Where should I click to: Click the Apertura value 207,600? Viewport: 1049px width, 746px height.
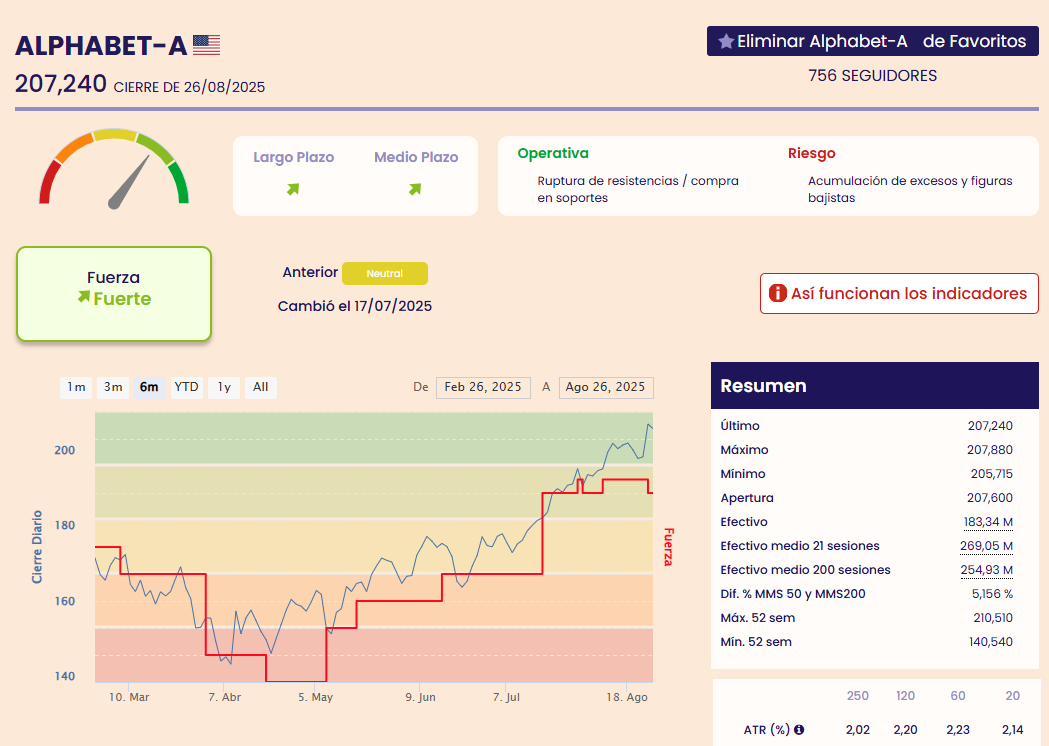pos(990,498)
